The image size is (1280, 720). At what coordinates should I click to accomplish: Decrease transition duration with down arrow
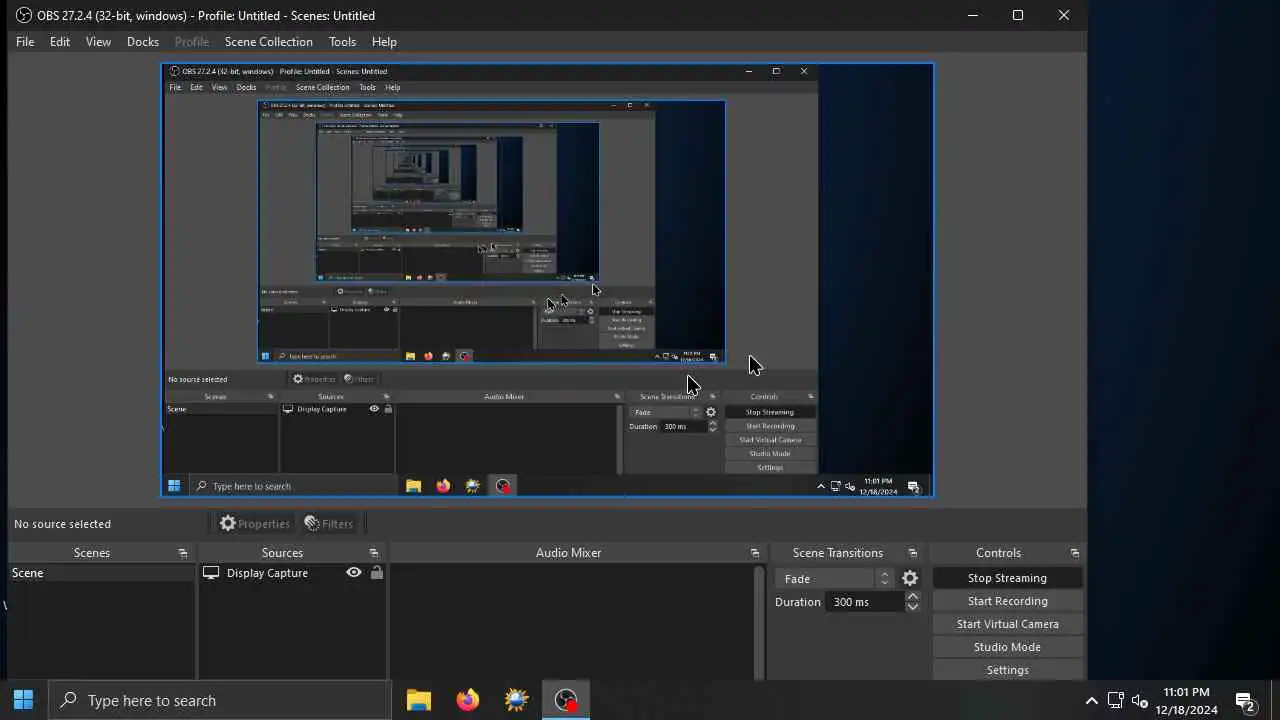coord(912,607)
